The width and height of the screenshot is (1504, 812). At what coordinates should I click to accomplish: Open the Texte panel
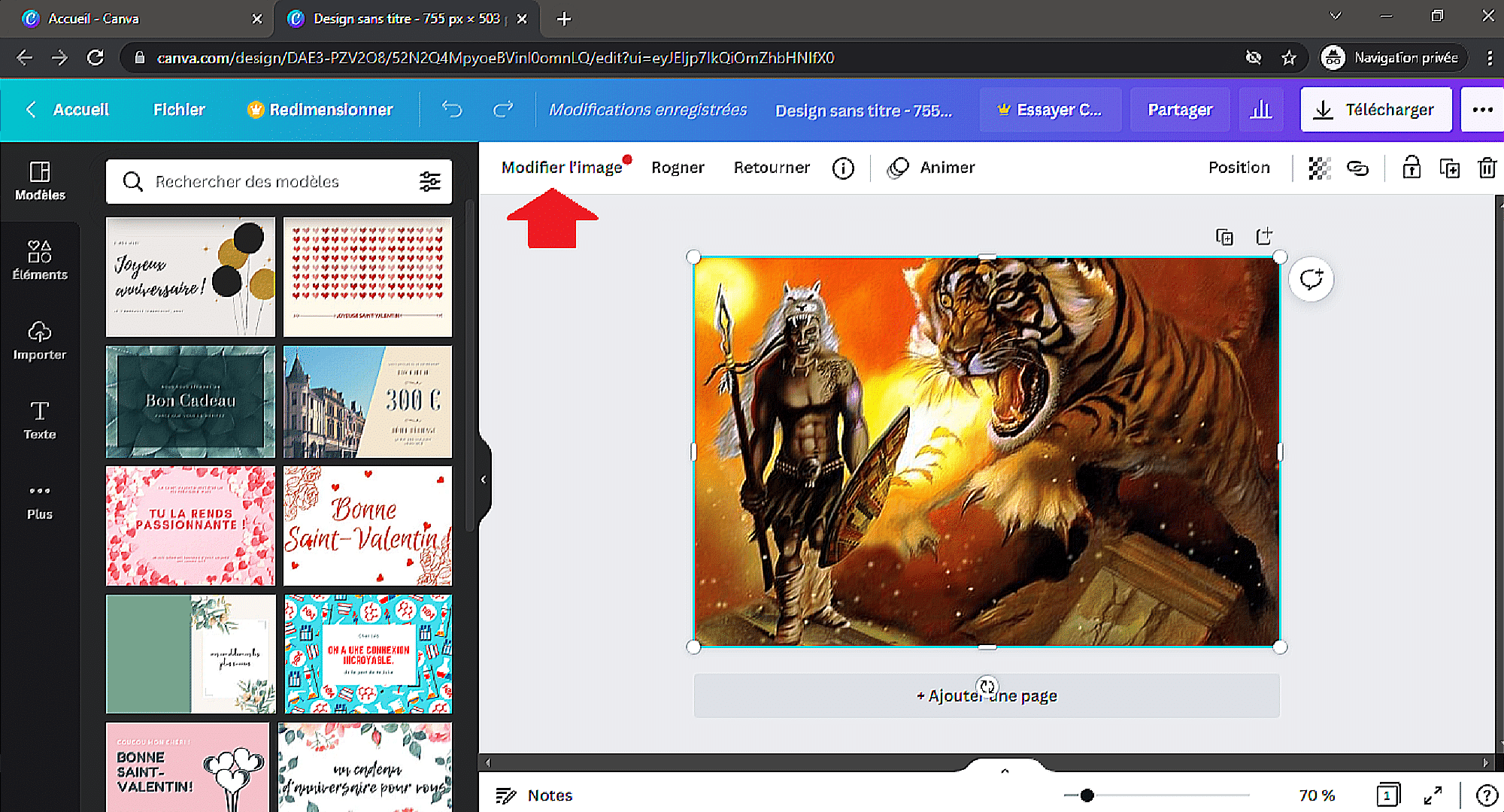pos(40,420)
